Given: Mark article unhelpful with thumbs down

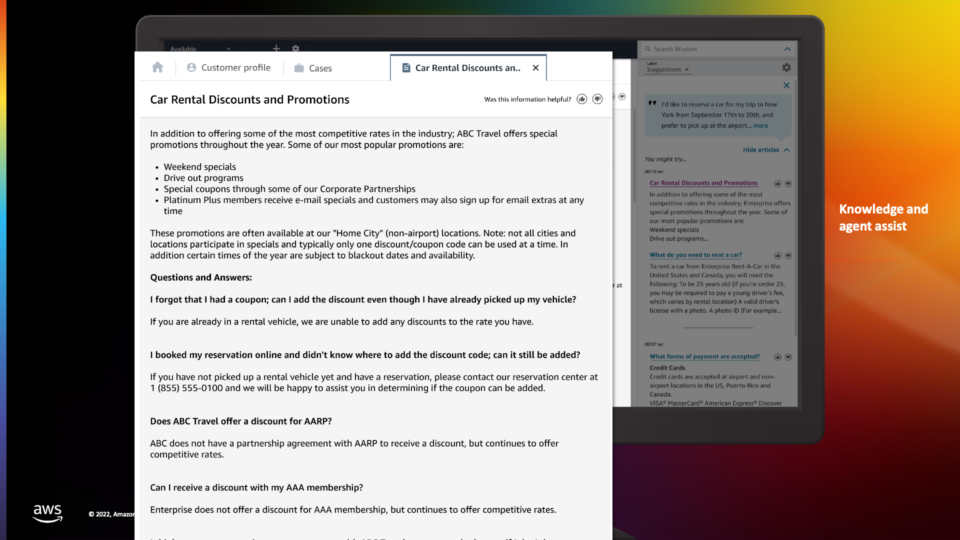Looking at the screenshot, I should coord(598,99).
